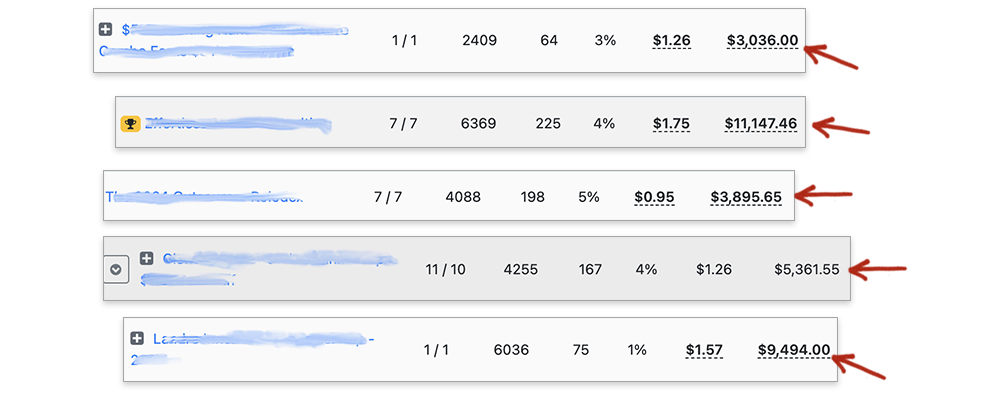Click the underlined $1.26 in first row
1000x400 pixels.
(x=672, y=41)
